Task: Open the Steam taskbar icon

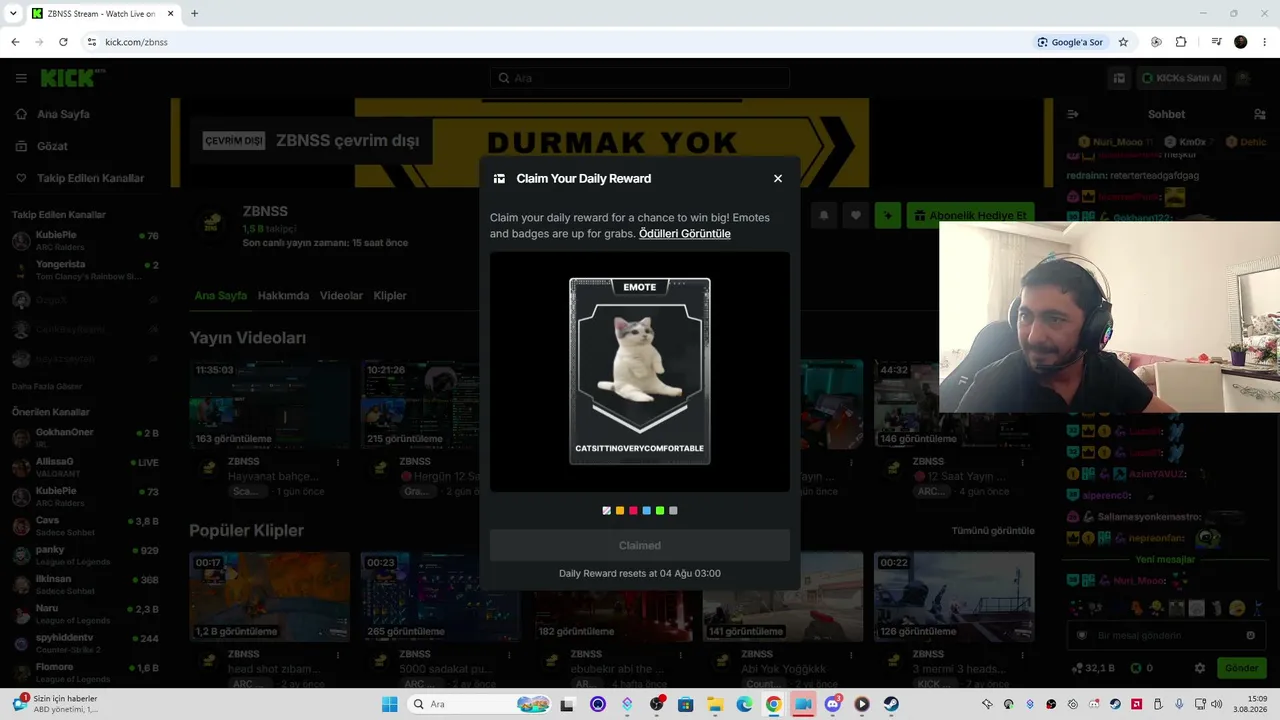Action: pos(891,704)
